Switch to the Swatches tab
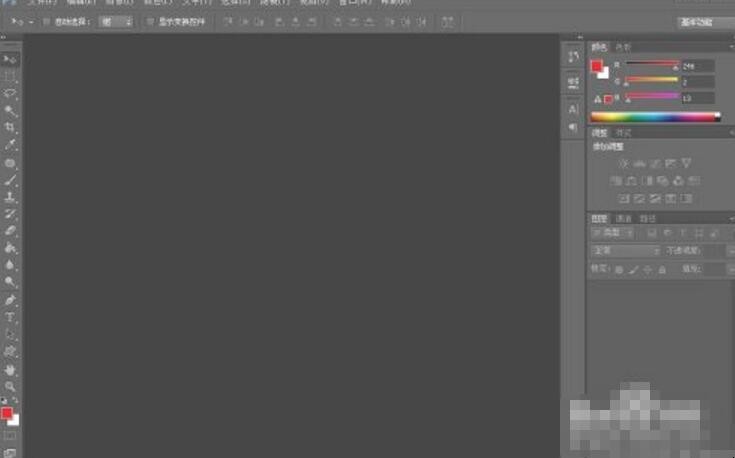 [623, 47]
